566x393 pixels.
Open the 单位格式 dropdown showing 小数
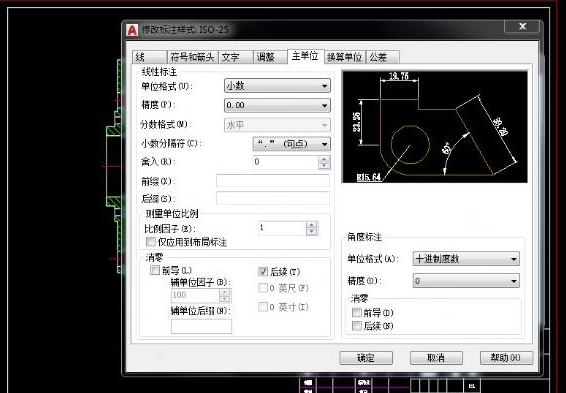(x=277, y=86)
